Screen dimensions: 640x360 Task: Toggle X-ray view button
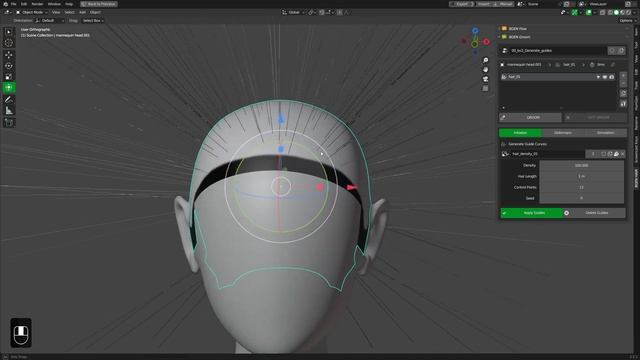602,13
